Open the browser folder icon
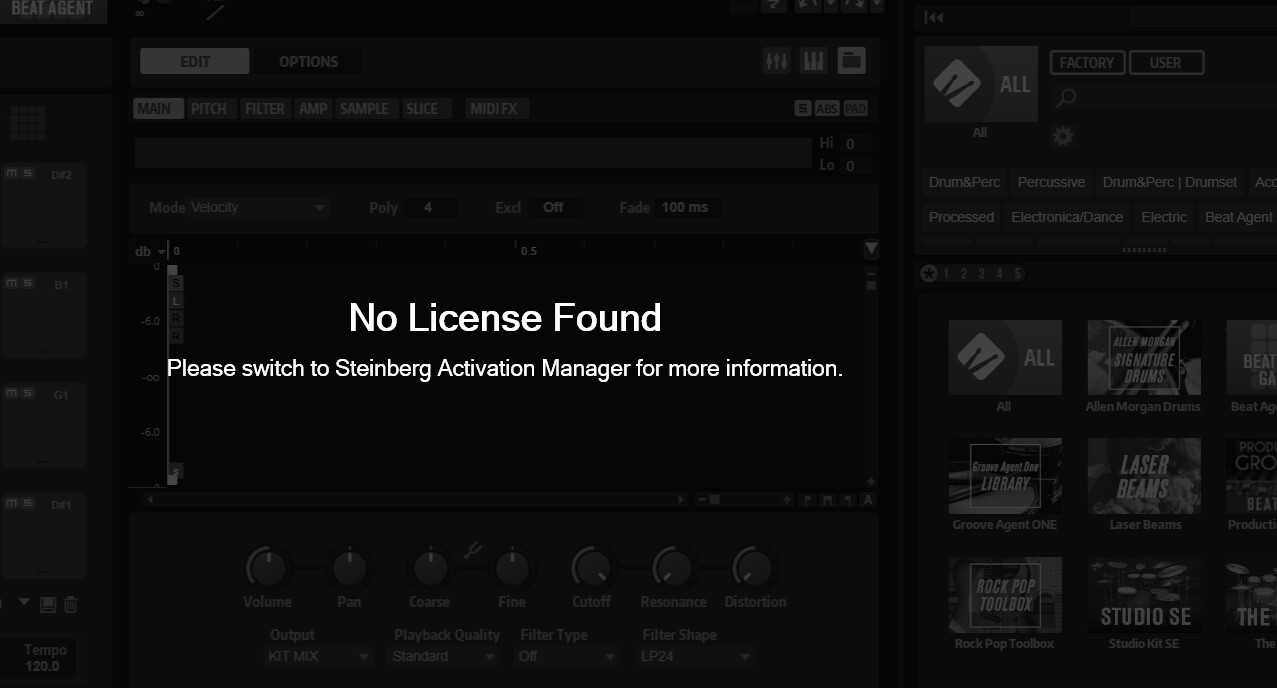This screenshot has width=1277, height=688. tap(851, 61)
